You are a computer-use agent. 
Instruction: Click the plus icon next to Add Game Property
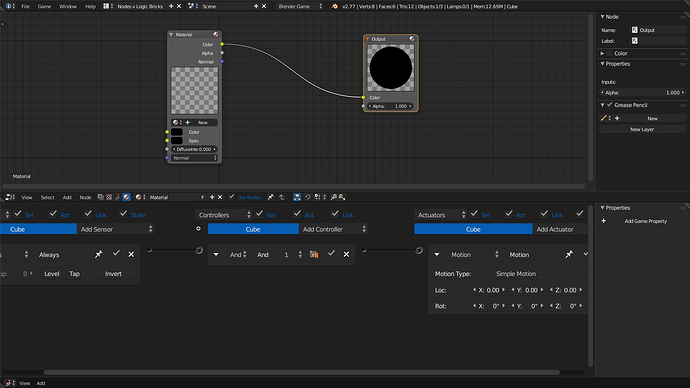click(604, 221)
